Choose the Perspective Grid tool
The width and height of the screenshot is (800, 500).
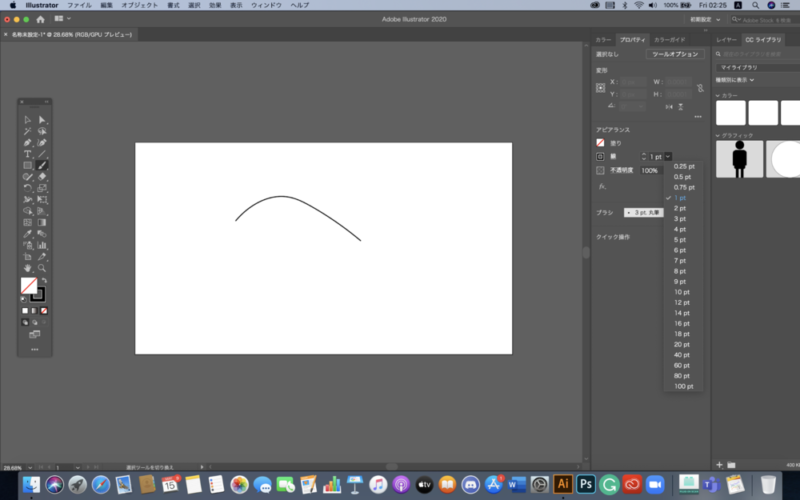pos(42,211)
